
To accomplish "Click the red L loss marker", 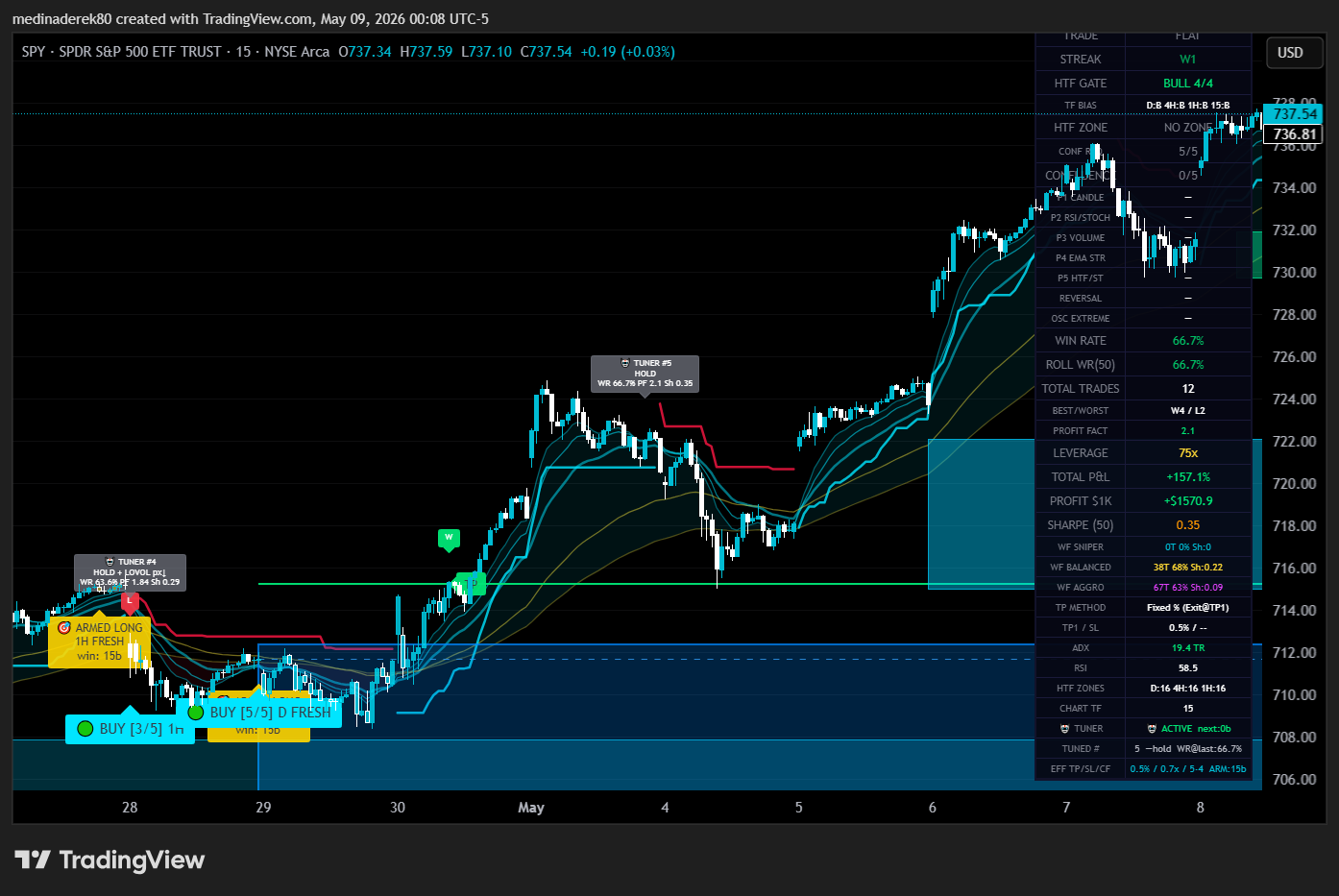I will click(x=130, y=602).
